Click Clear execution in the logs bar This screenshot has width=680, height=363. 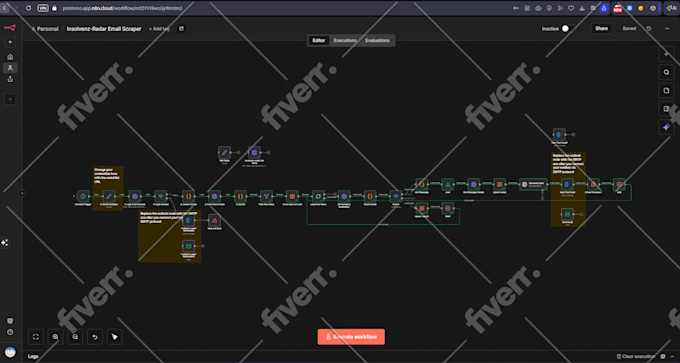(635, 356)
